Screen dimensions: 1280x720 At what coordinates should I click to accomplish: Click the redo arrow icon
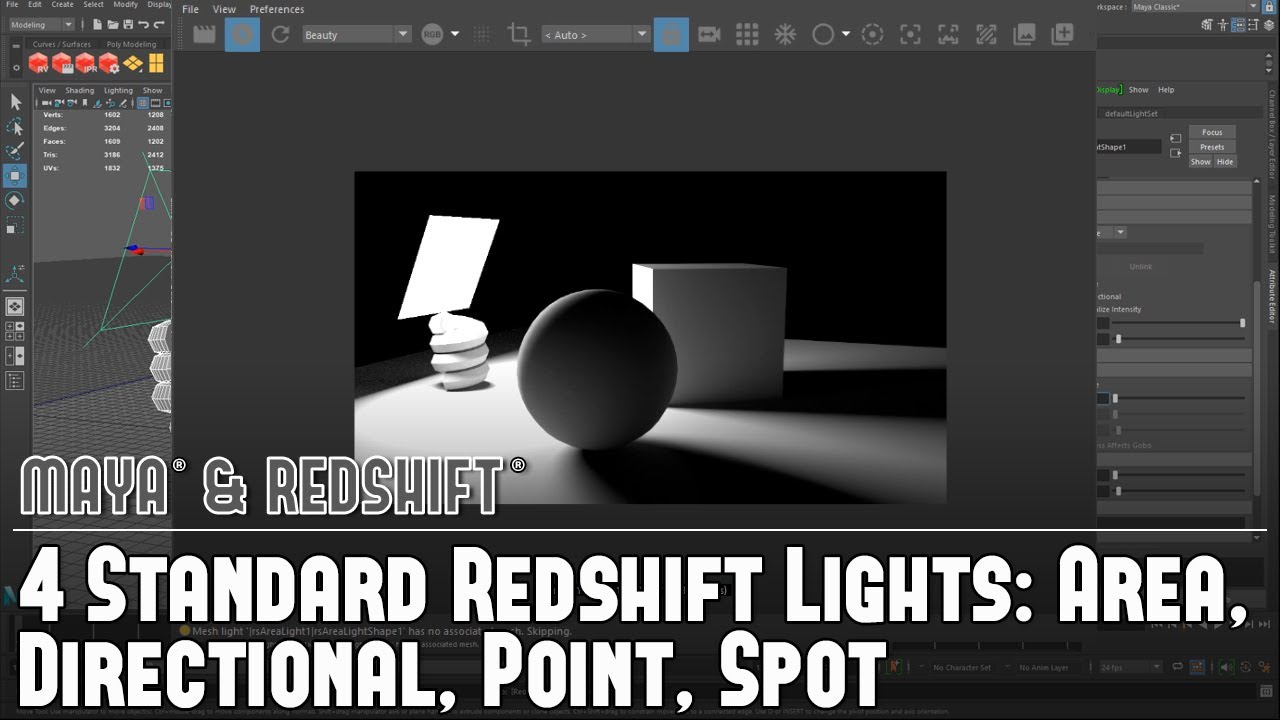(159, 24)
